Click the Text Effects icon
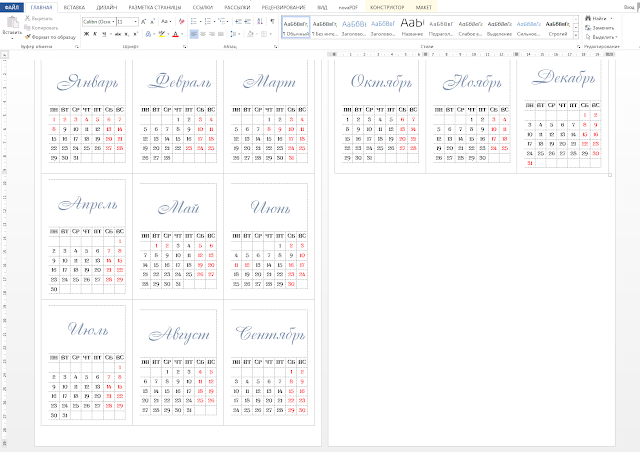Viewport: 640px width, 452px height. (x=149, y=34)
